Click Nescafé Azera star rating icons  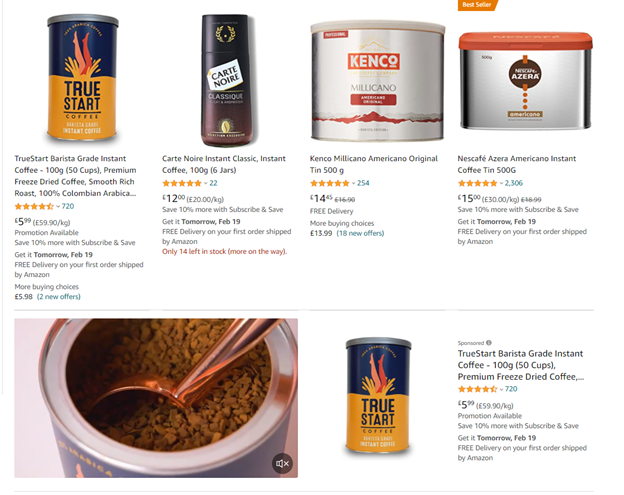tap(477, 183)
